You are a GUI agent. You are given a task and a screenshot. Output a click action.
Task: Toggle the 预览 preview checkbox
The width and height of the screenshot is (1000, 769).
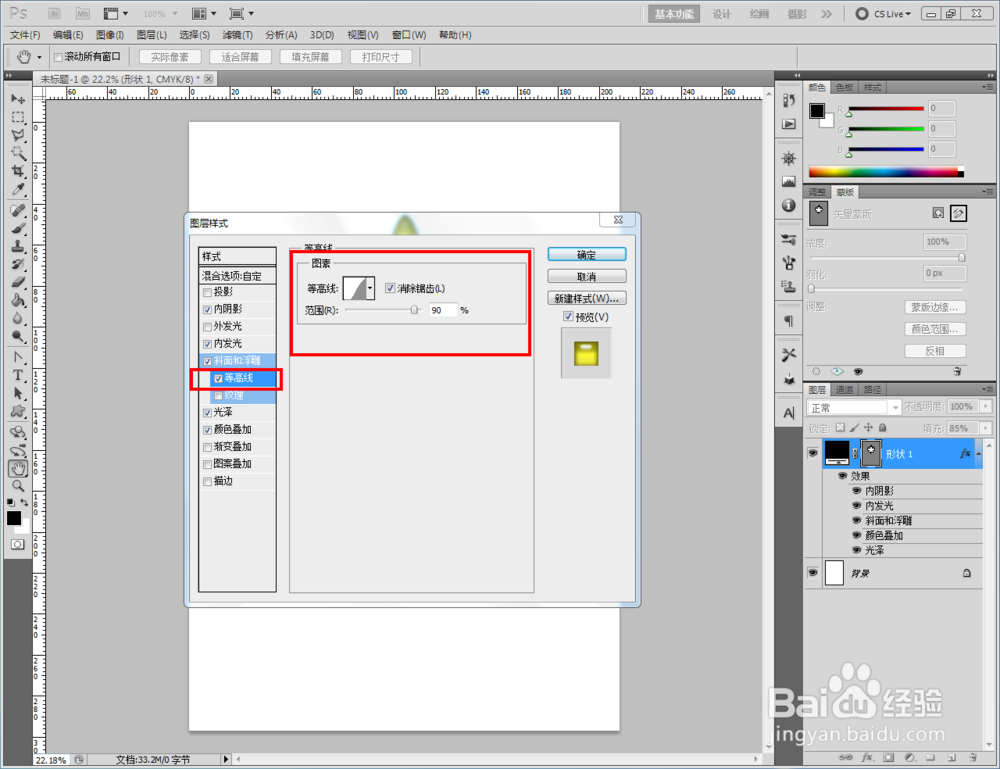(568, 316)
